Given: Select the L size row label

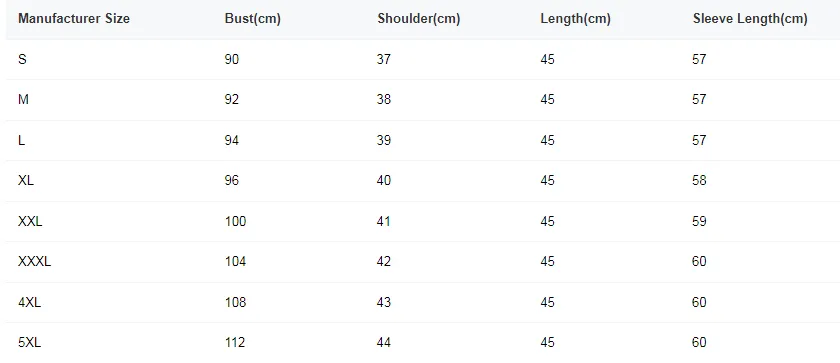Looking at the screenshot, I should pos(21,140).
